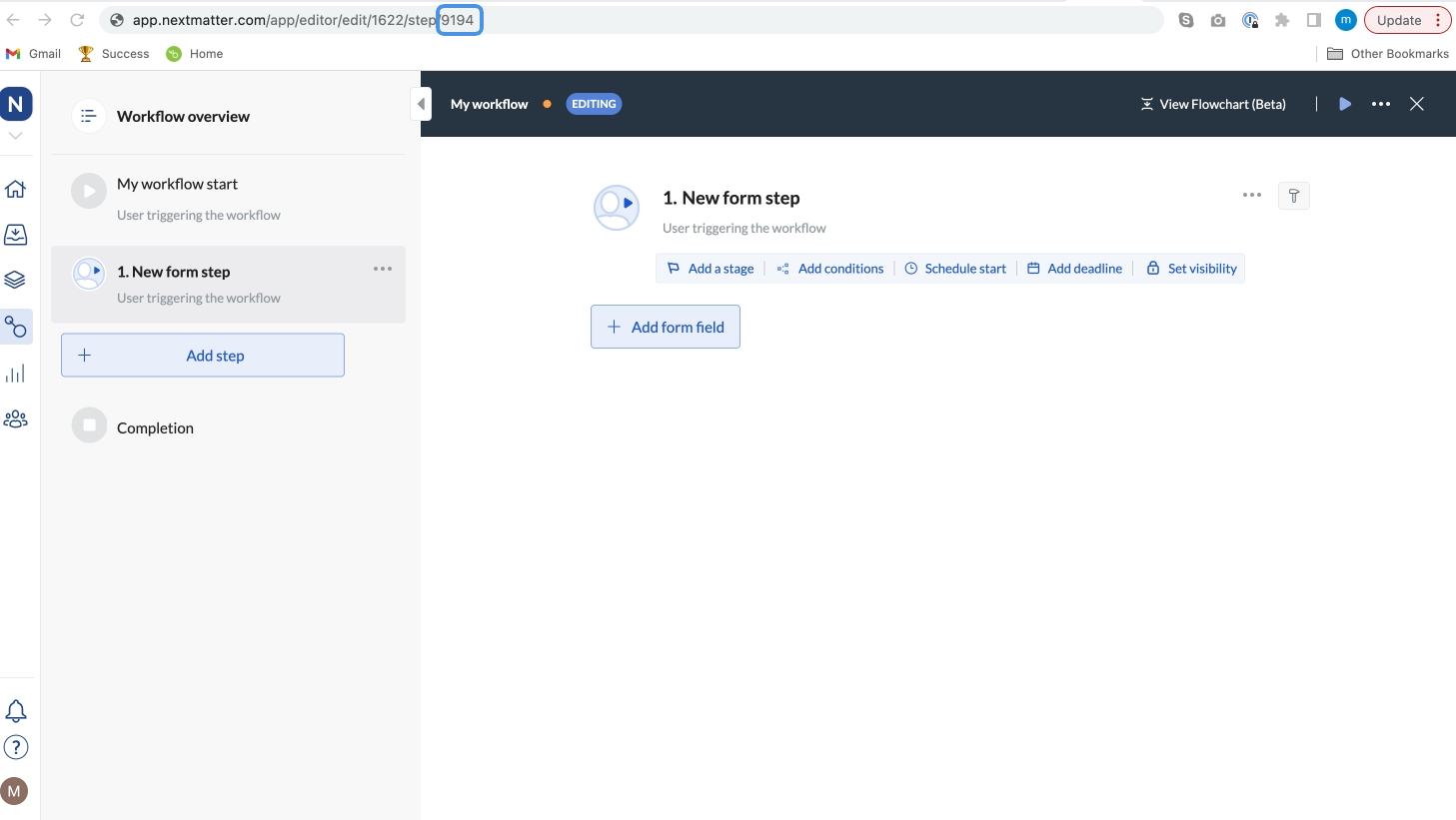Click the highlighted step ID in the address bar
This screenshot has height=820, width=1456.
click(459, 19)
